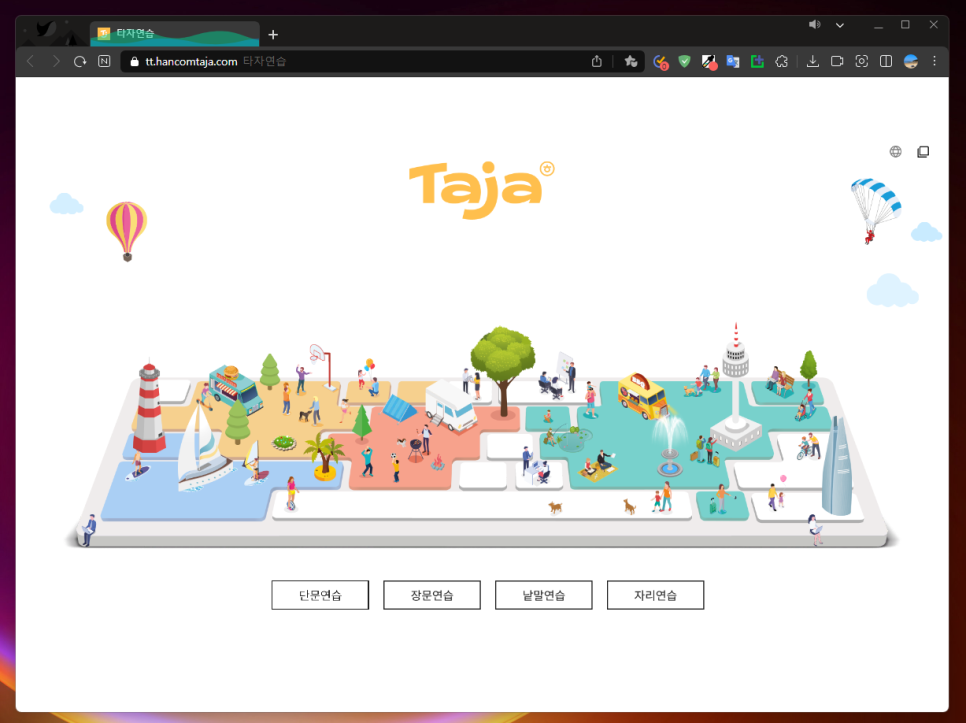966x723 pixels.
Task: Click the video recorder toolbar icon
Action: tap(837, 61)
